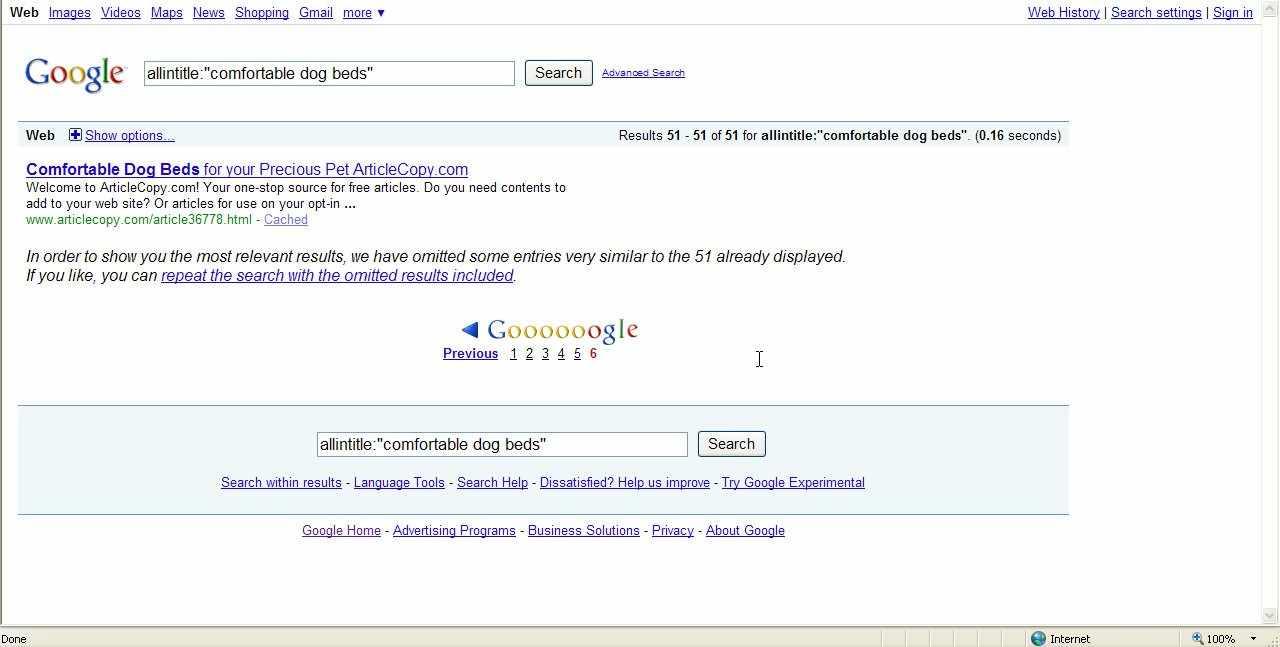Click the Google logo at top left
Viewport: 1280px width, 647px height.
(75, 74)
